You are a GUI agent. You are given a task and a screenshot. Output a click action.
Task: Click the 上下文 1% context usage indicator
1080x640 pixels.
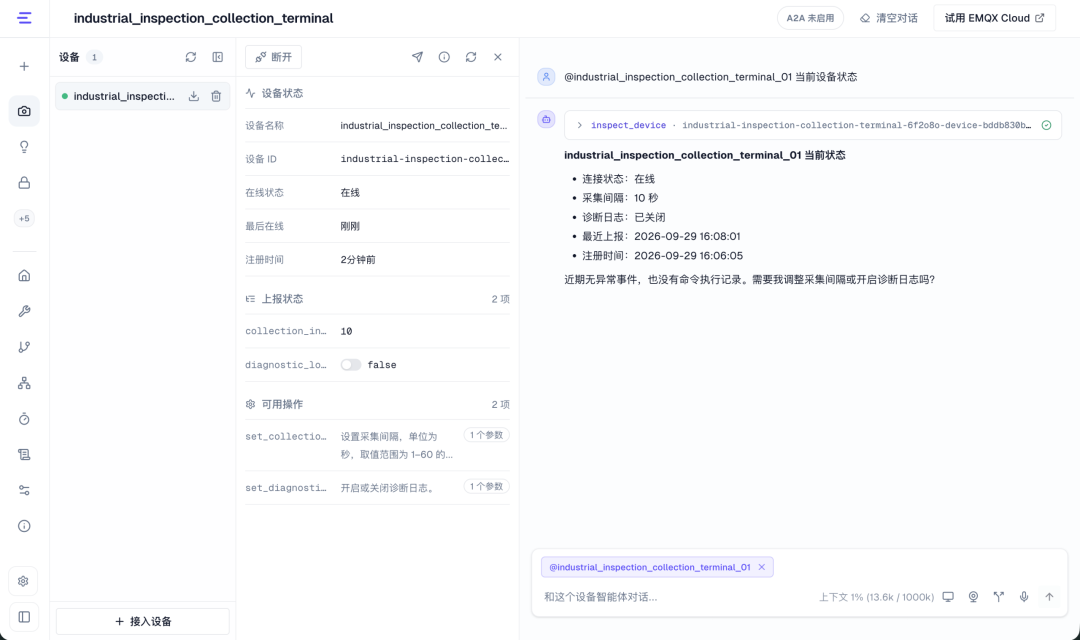click(876, 597)
